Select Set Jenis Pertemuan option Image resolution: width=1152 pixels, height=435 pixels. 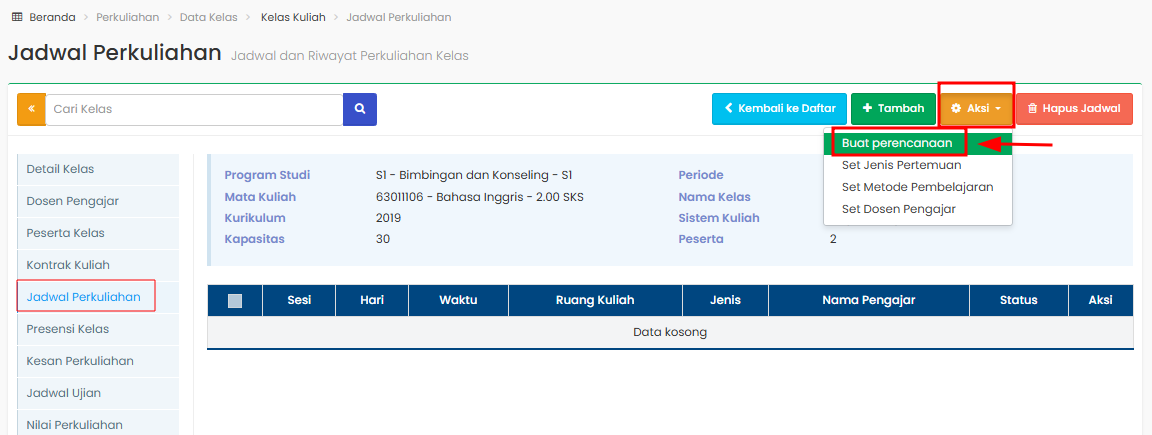point(901,165)
